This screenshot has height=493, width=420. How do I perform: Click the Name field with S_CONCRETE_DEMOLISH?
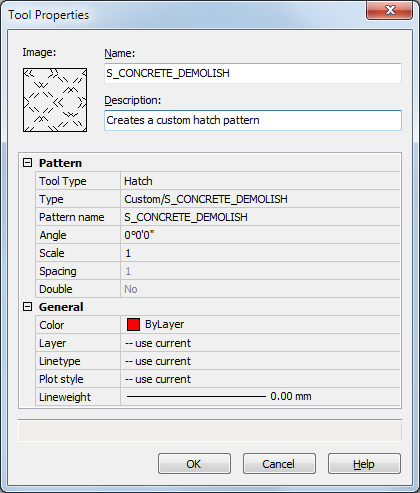(253, 73)
